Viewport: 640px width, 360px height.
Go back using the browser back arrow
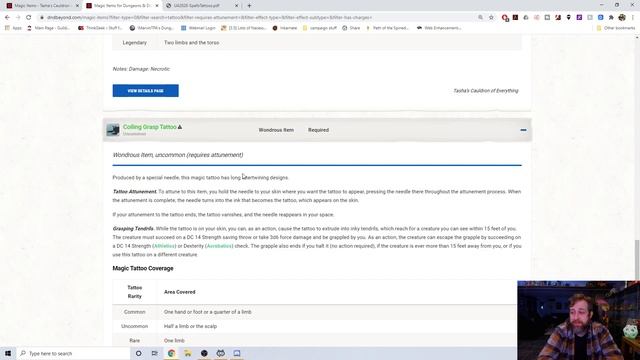pyautogui.click(x=7, y=18)
